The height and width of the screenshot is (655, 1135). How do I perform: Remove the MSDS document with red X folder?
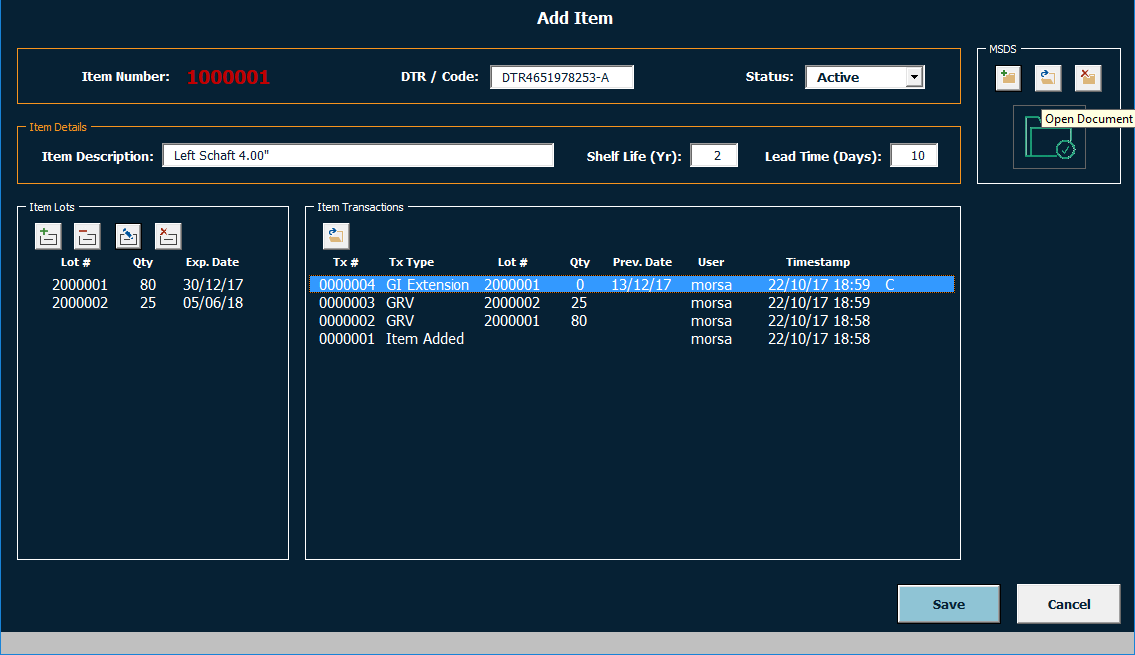[x=1087, y=77]
